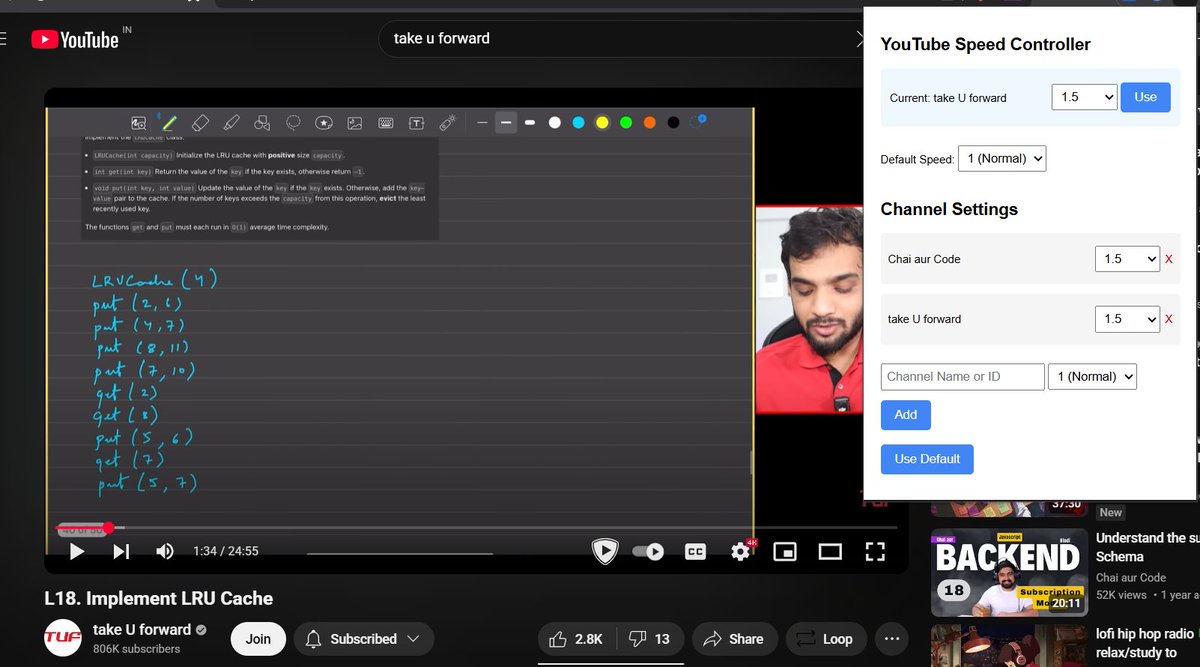
Task: Click the YouTube search box
Action: pyautogui.click(x=620, y=38)
